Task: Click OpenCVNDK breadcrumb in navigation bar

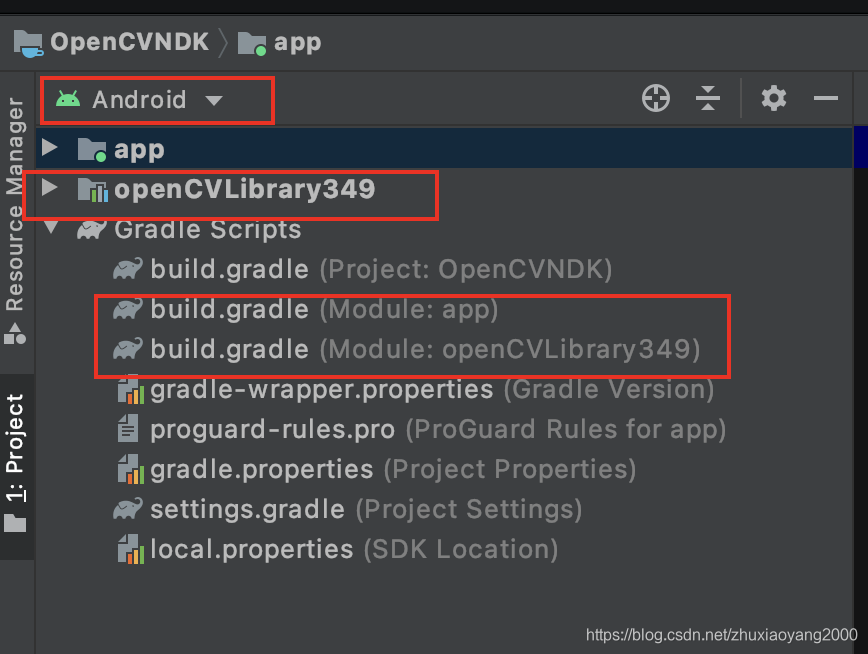Action: (130, 42)
